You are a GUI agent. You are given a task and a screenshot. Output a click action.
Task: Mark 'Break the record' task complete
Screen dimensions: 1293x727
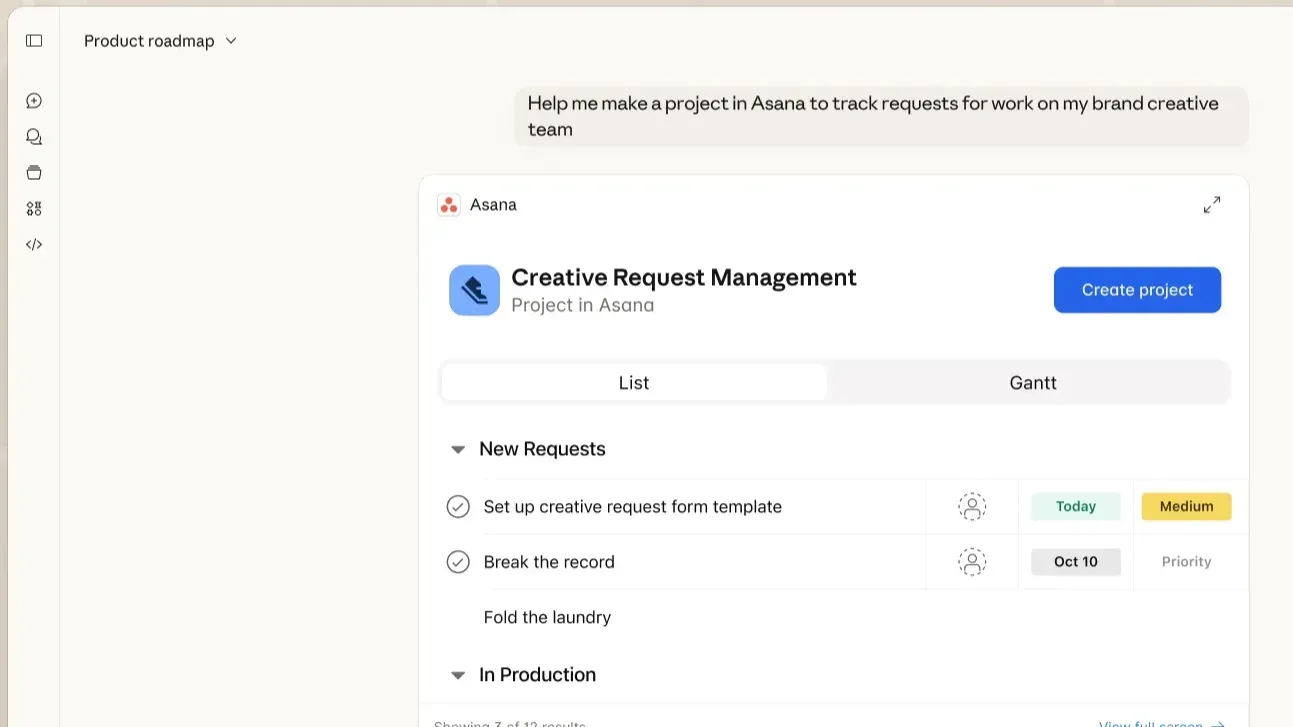pyautogui.click(x=458, y=562)
